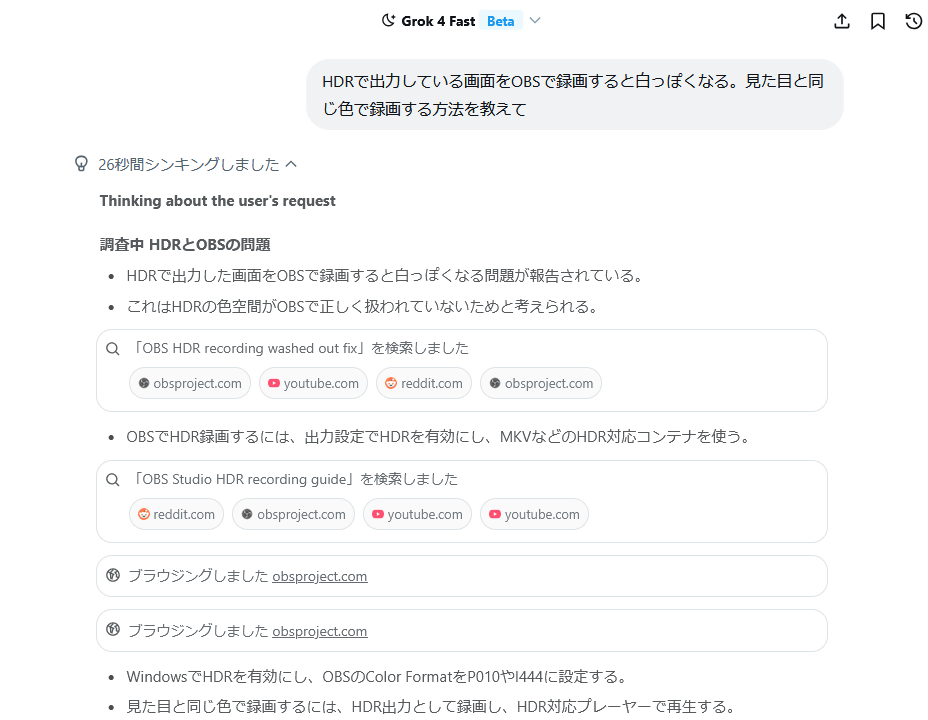
Task: Click second browsed obsproject.com link
Action: click(320, 631)
